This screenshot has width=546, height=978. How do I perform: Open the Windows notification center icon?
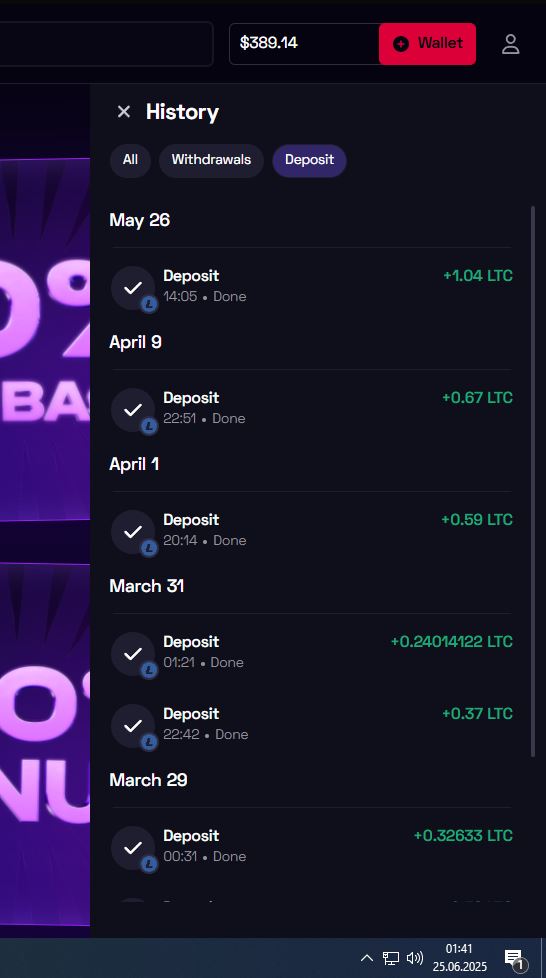(514, 958)
